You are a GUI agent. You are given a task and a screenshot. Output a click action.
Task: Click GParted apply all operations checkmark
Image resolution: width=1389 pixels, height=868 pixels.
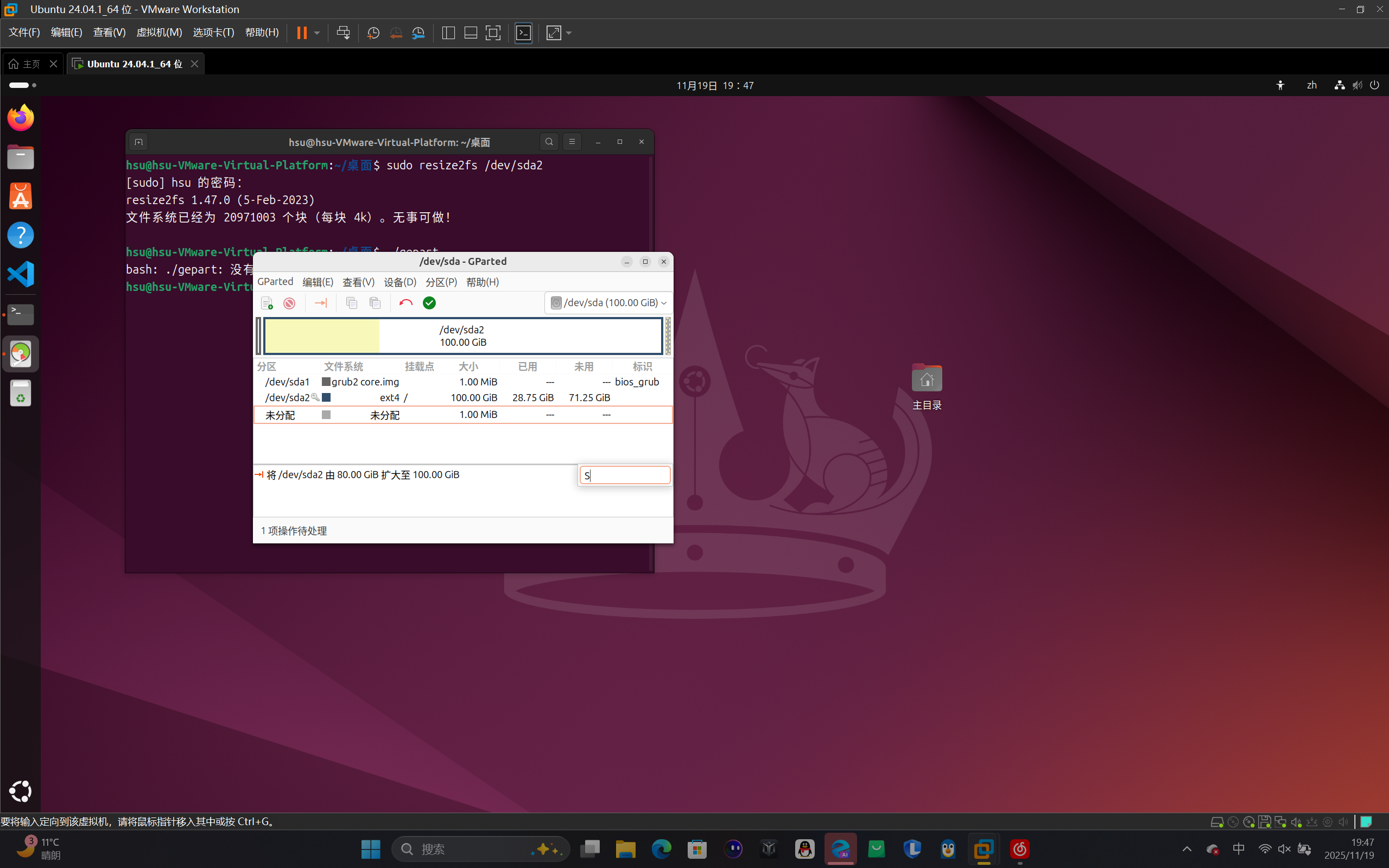(x=429, y=302)
